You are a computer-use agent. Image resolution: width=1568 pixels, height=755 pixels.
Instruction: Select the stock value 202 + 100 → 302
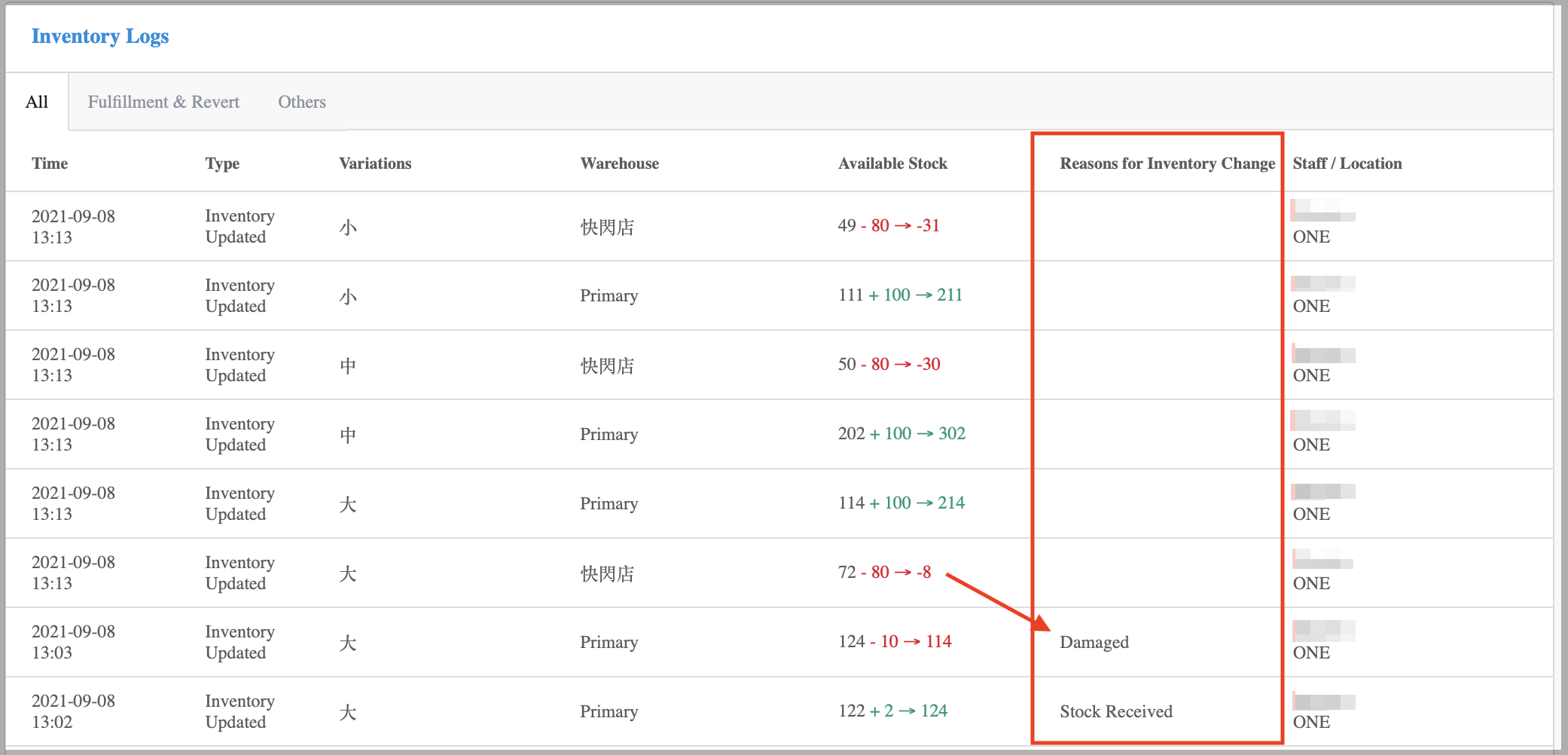click(x=901, y=433)
